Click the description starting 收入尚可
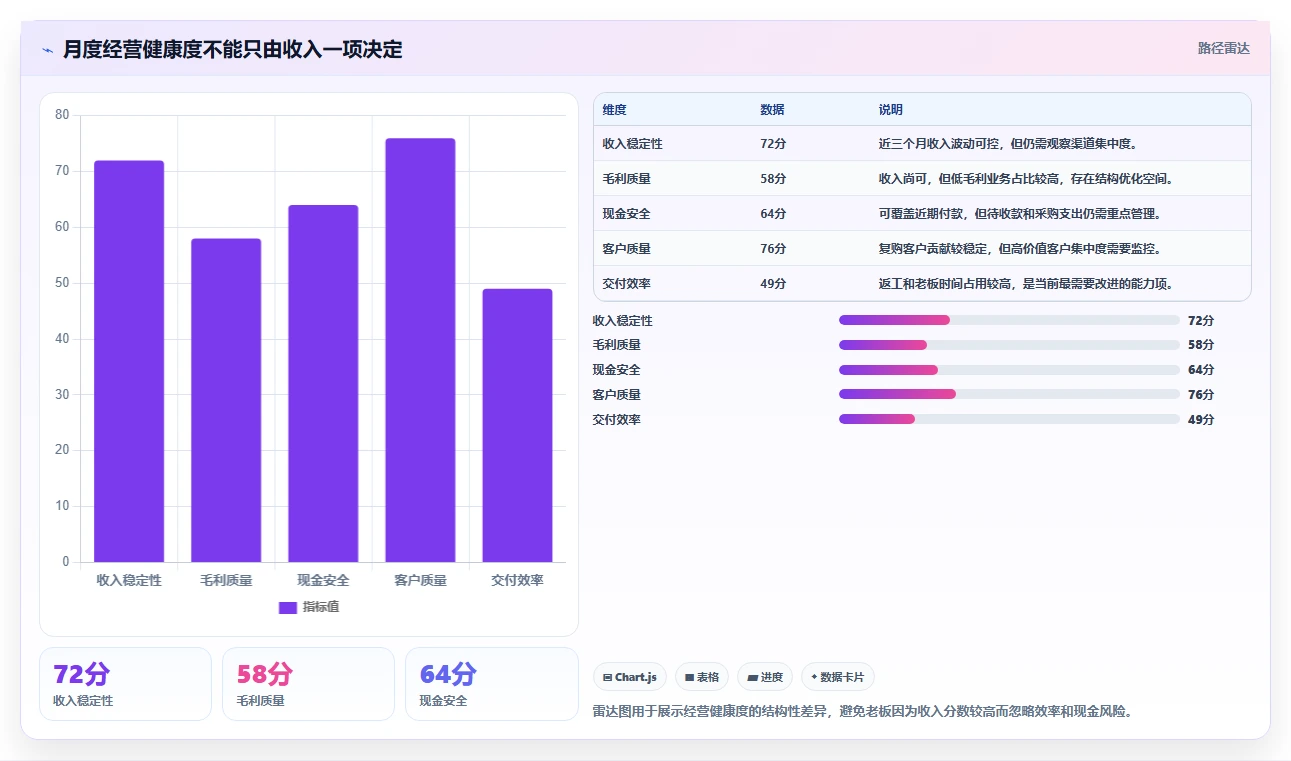 coord(1026,179)
